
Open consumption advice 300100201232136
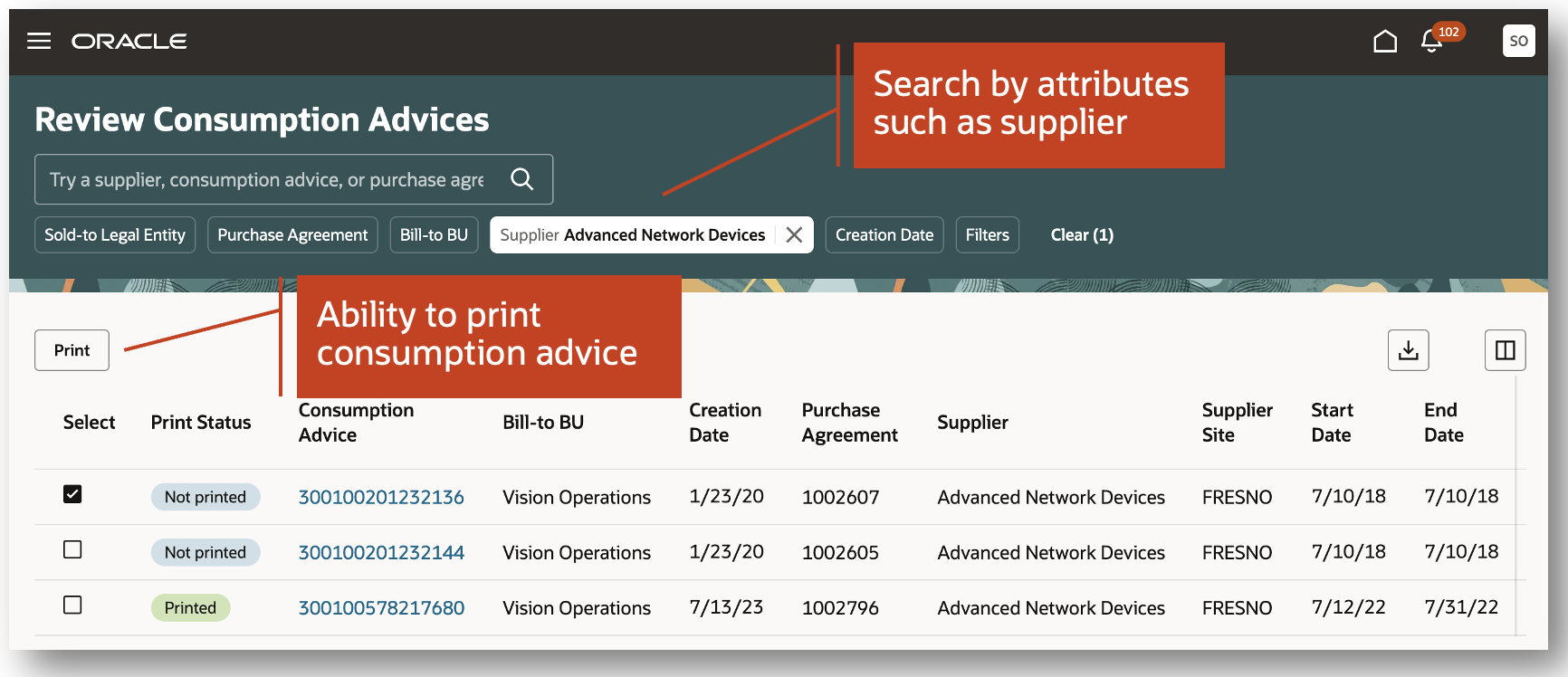click(x=381, y=497)
